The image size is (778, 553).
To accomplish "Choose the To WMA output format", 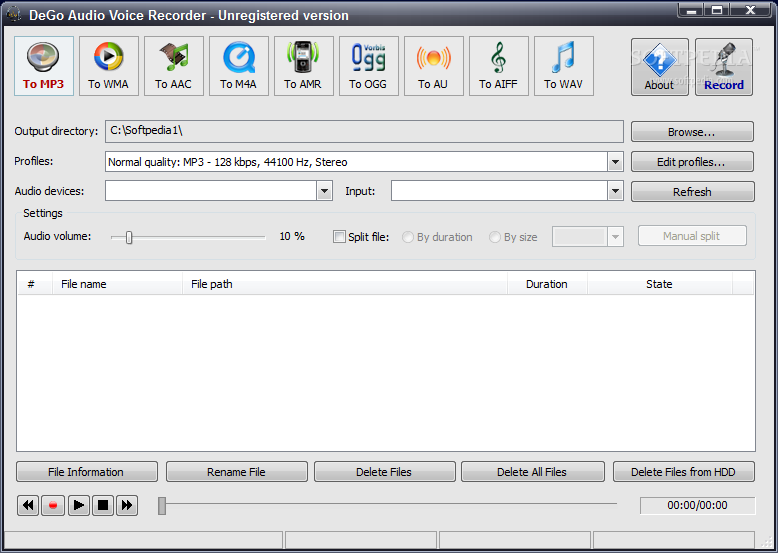I will tap(109, 66).
